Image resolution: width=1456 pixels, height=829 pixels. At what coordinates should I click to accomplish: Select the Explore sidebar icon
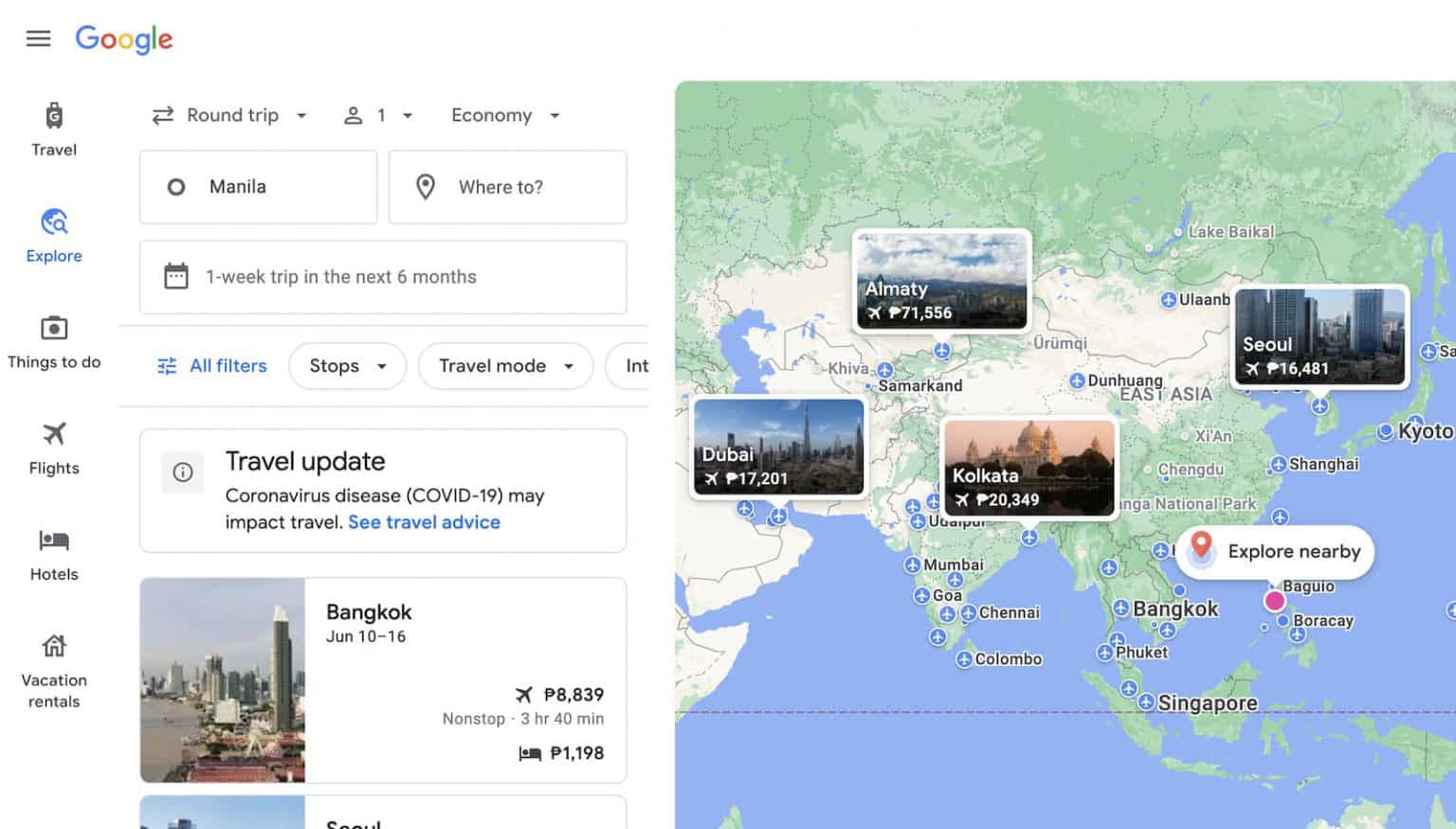(54, 235)
